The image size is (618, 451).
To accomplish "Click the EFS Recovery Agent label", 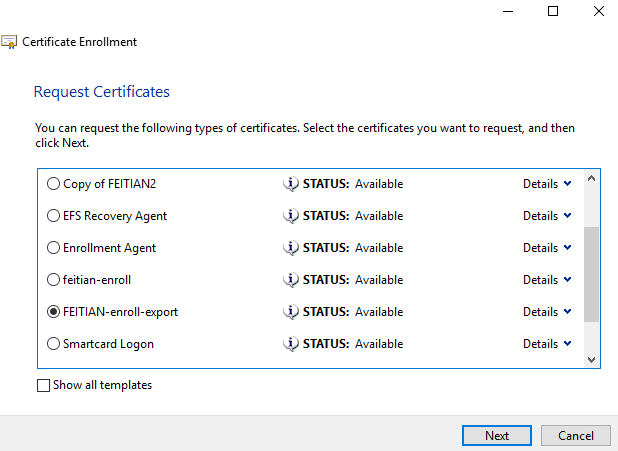I will click(115, 216).
